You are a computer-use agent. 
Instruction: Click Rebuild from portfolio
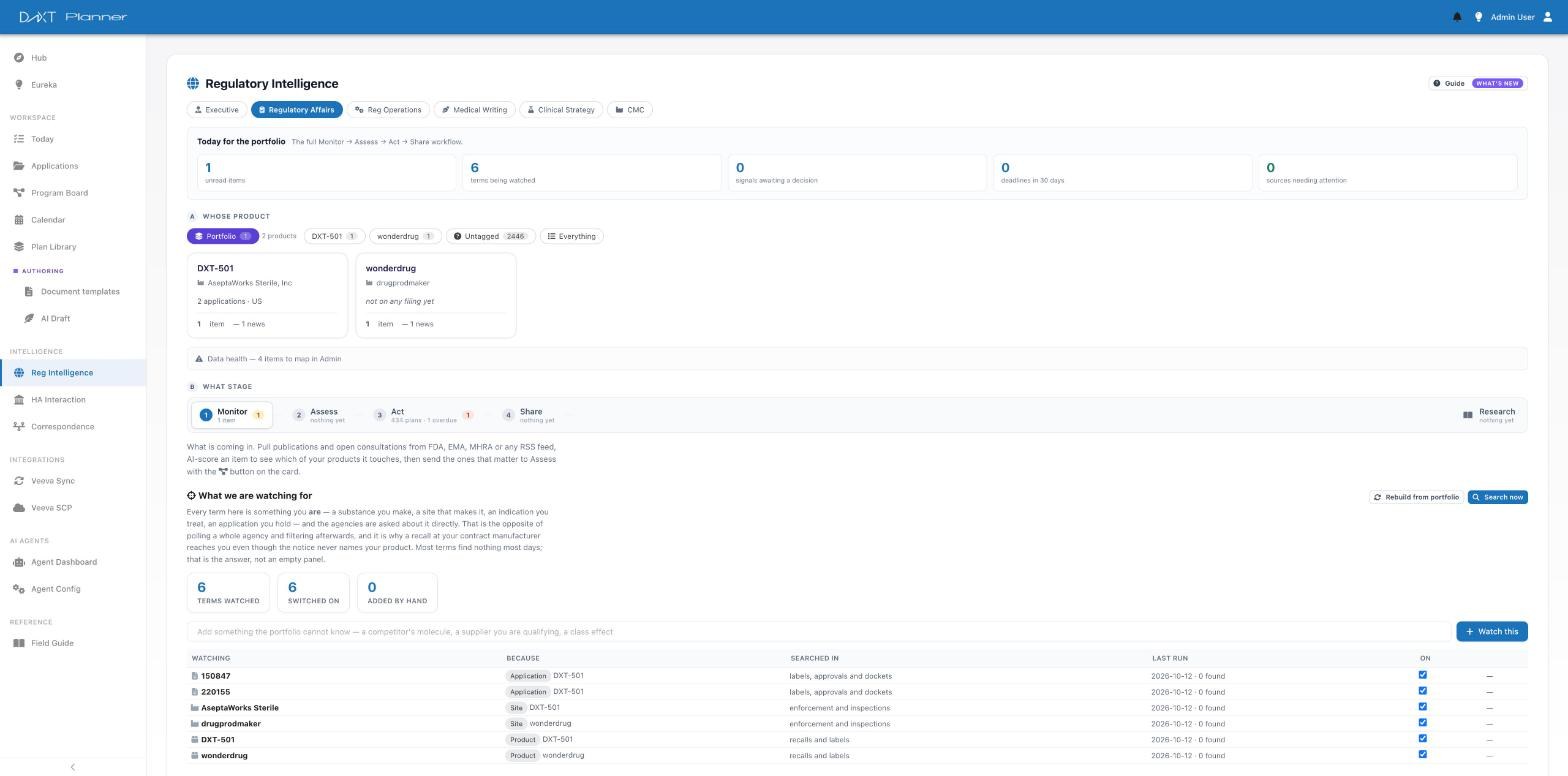tap(1416, 497)
